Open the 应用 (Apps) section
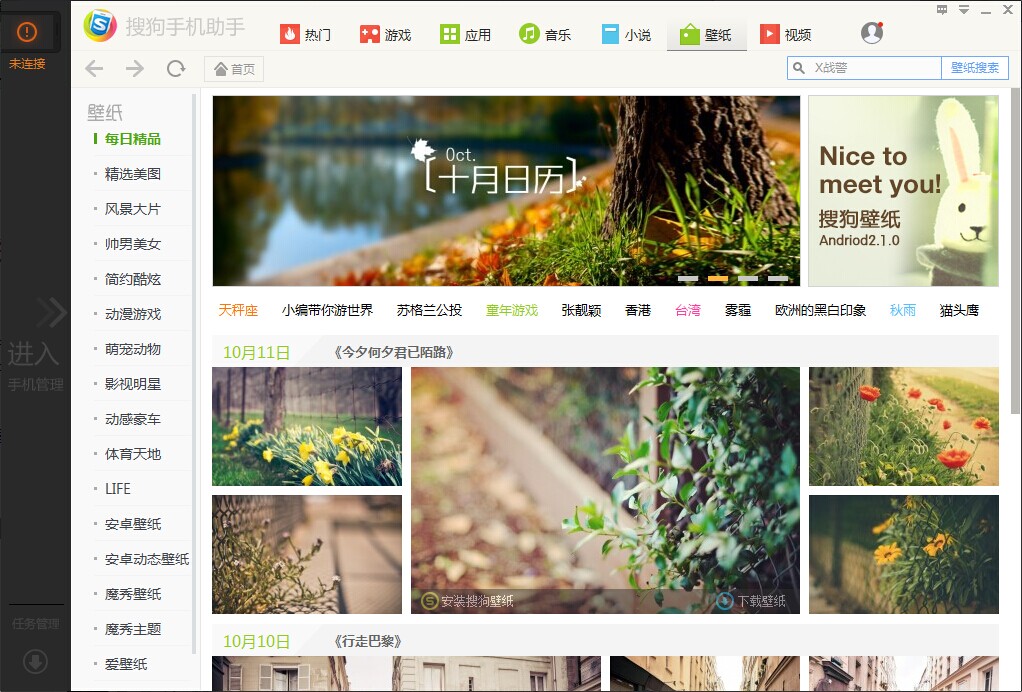 tap(448, 31)
